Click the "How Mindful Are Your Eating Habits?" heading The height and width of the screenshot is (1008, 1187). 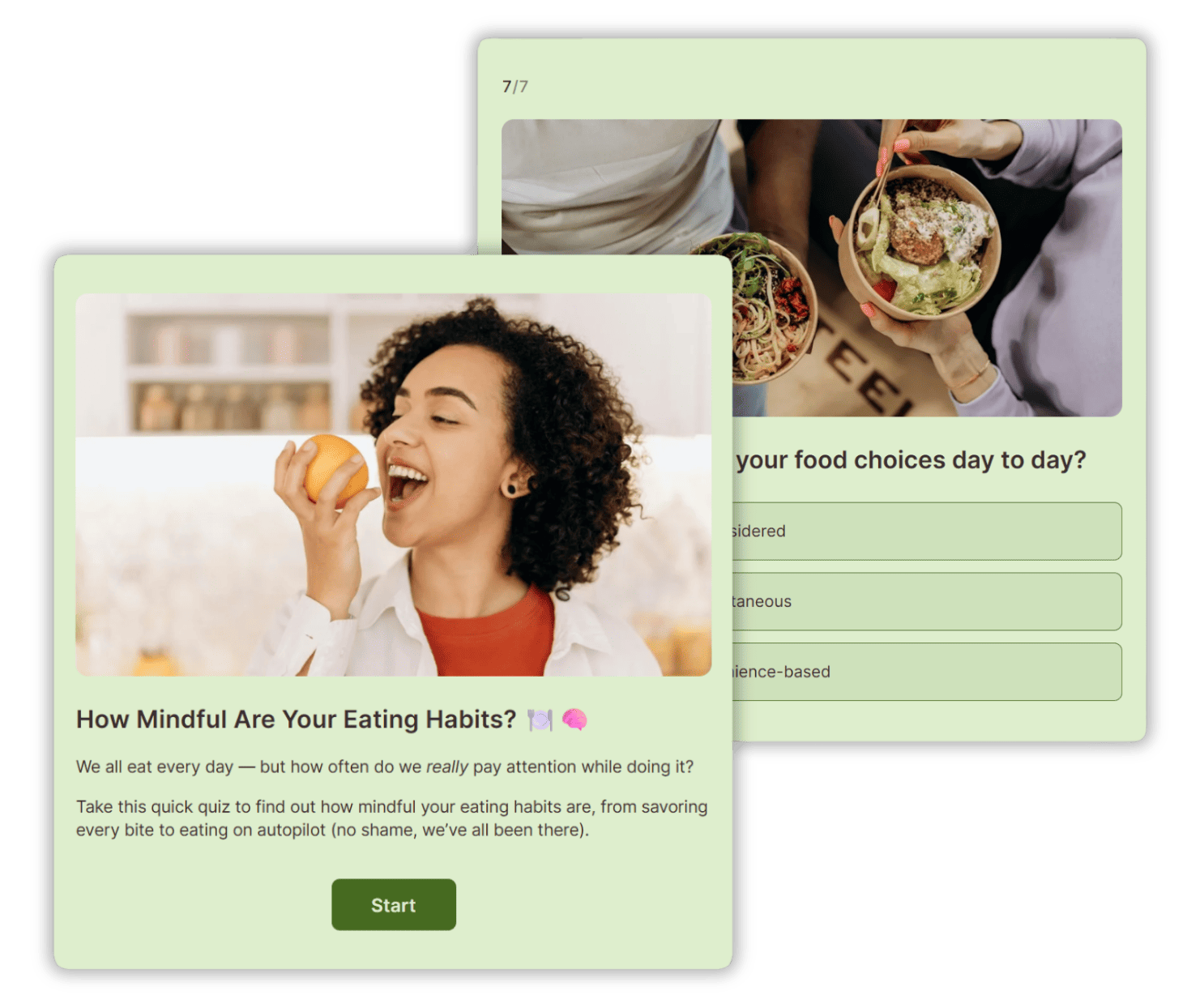coord(297,720)
